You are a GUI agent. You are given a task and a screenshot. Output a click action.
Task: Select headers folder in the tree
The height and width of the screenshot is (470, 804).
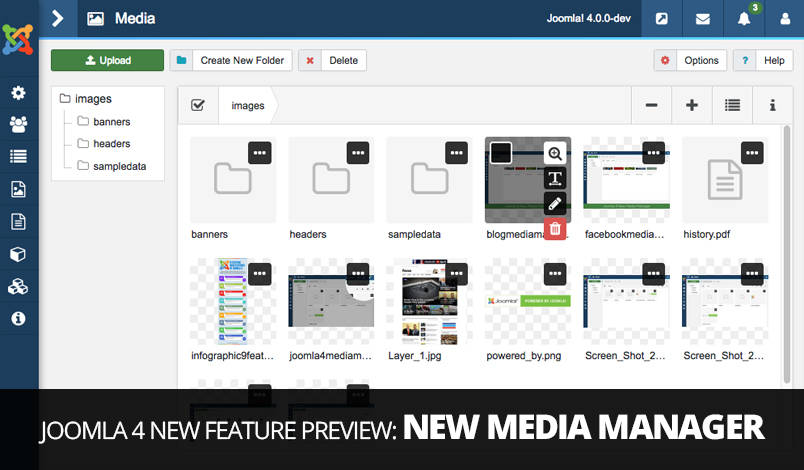[x=104, y=144]
